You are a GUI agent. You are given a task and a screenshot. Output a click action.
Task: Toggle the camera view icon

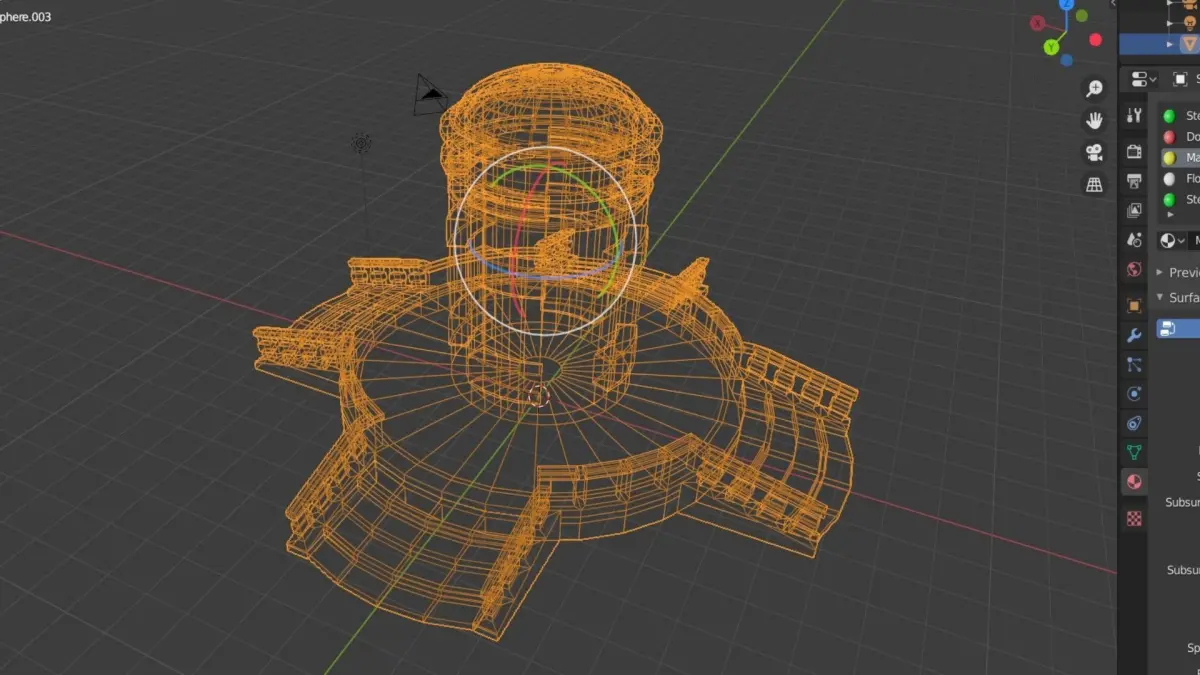(1095, 152)
